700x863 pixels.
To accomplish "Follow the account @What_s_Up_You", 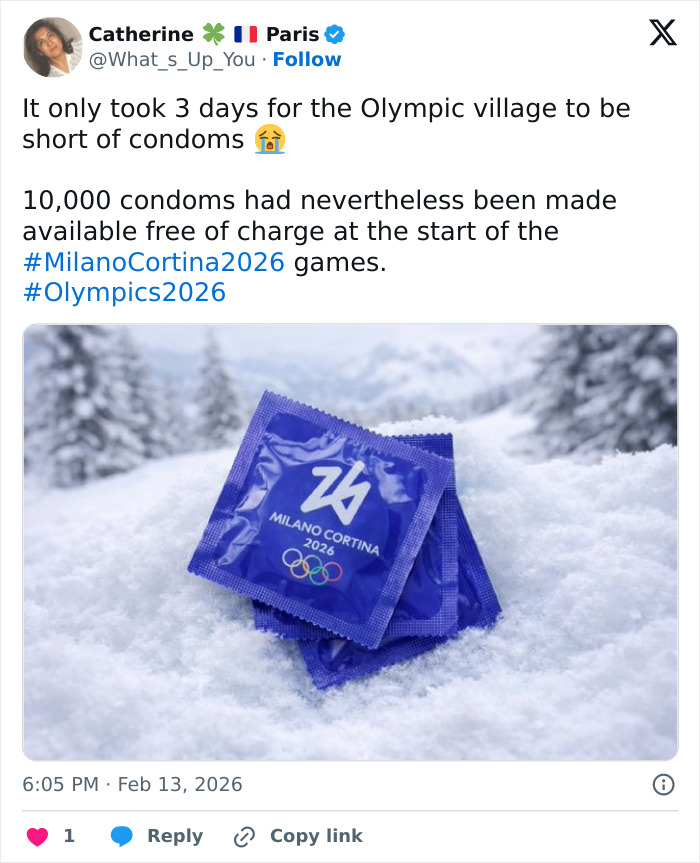I will coord(307,59).
